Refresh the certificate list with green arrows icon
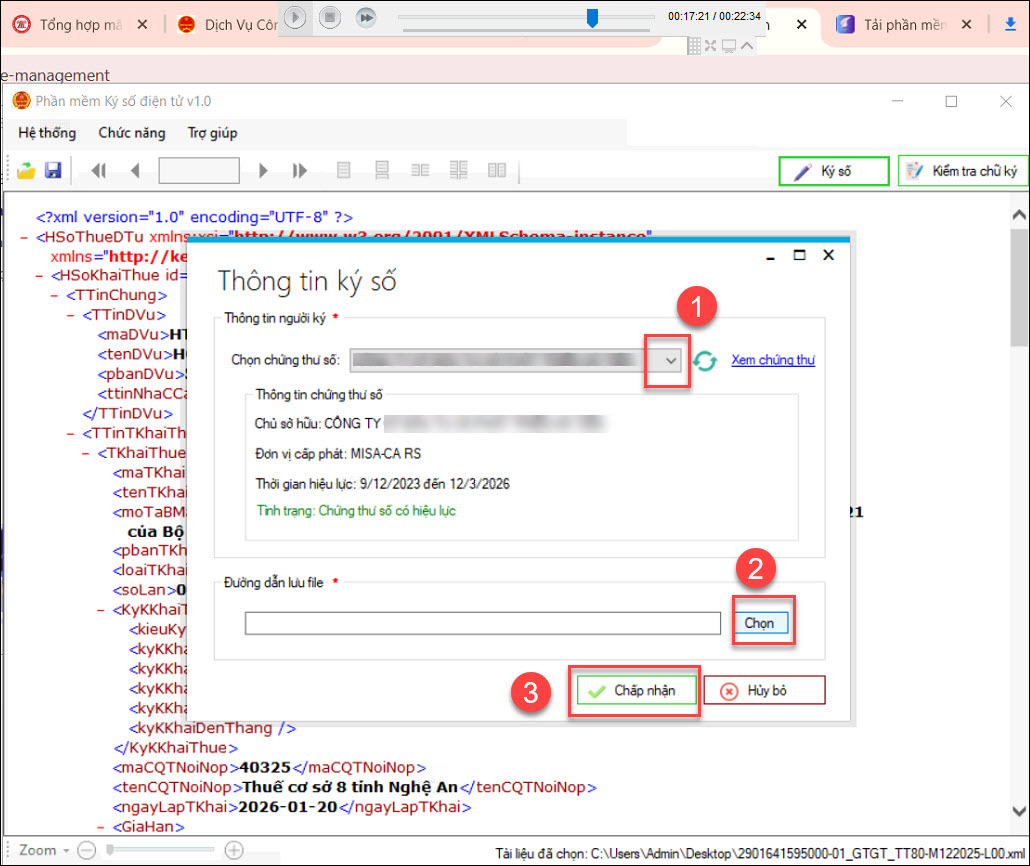This screenshot has height=866, width=1030. point(706,361)
